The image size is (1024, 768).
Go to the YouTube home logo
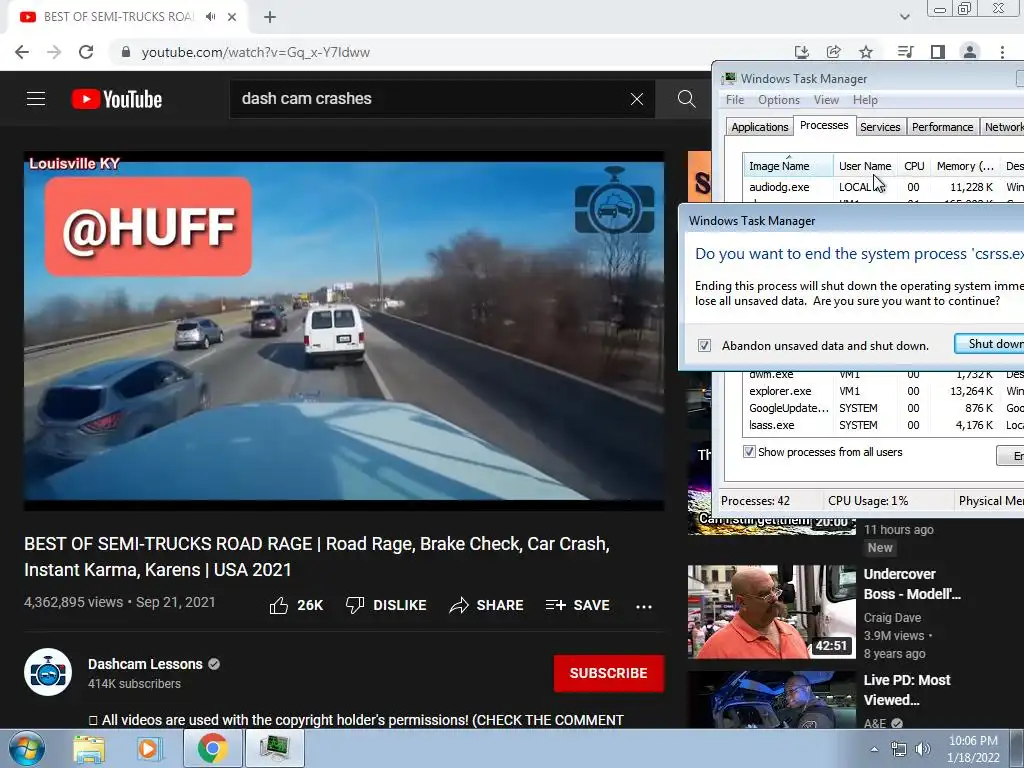(x=116, y=99)
